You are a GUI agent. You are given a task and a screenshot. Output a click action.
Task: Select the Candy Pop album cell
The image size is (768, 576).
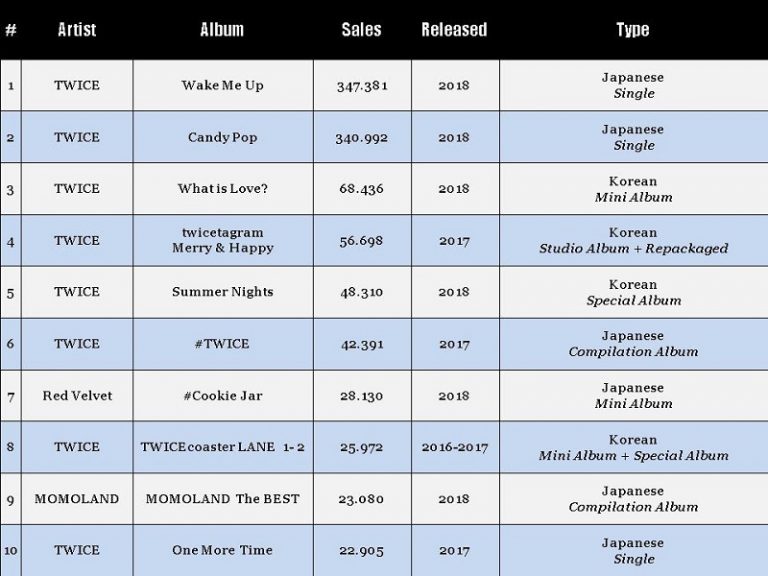pyautogui.click(x=223, y=137)
